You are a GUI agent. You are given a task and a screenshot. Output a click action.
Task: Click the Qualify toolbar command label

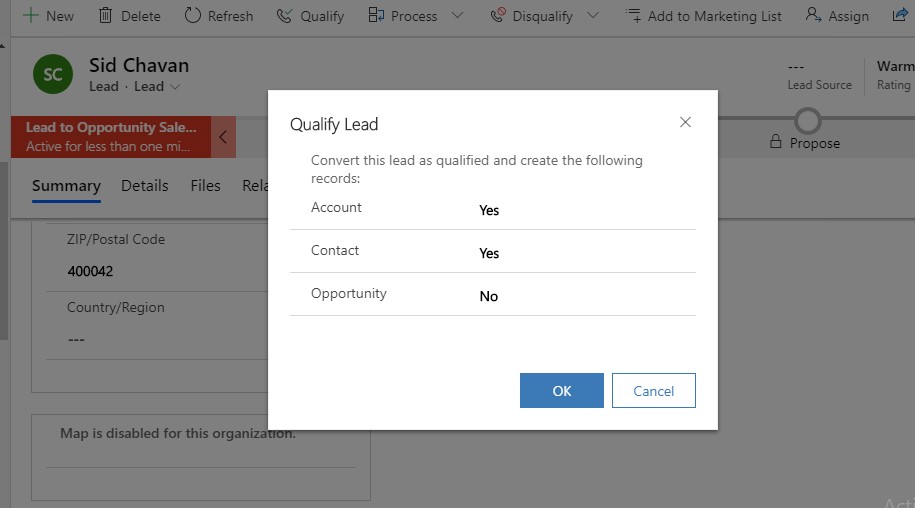(322, 16)
